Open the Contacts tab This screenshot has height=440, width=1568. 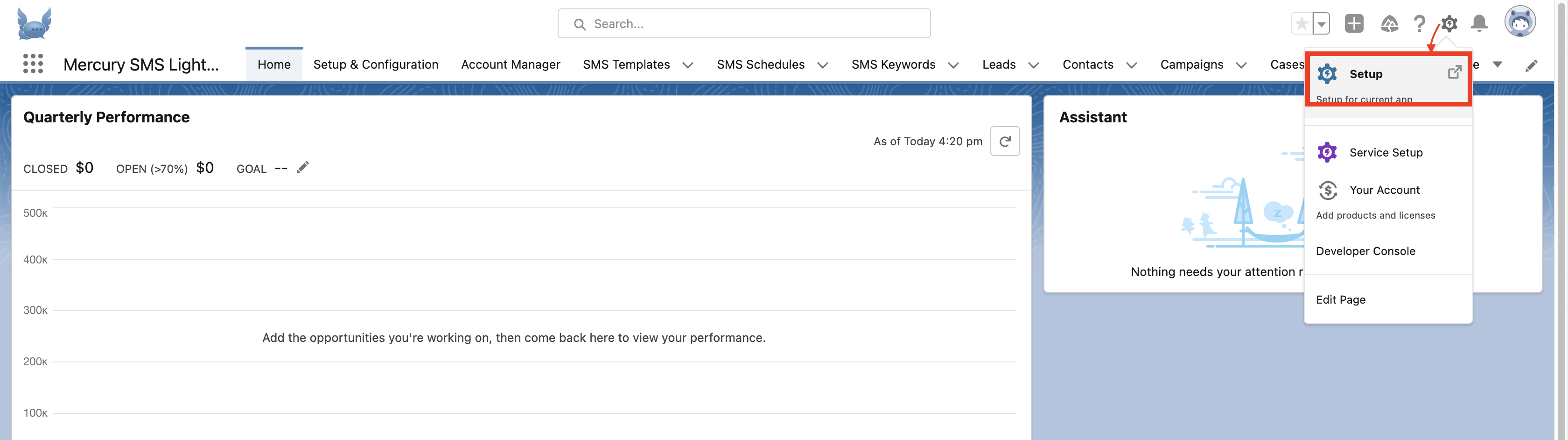point(1088,64)
